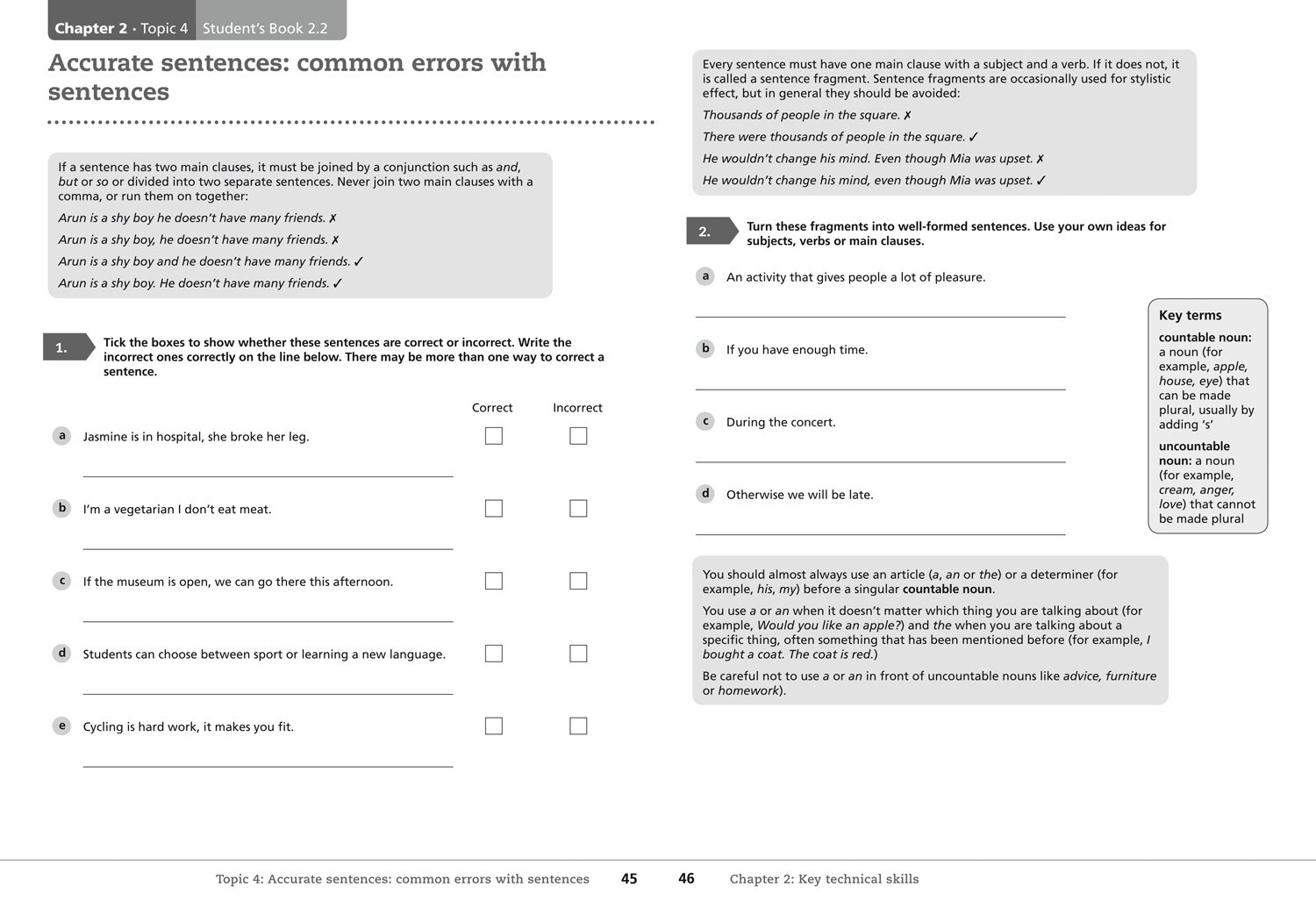This screenshot has height=908, width=1316.
Task: Click circle 'a' beside the Jasmine sentence
Action: click(61, 436)
